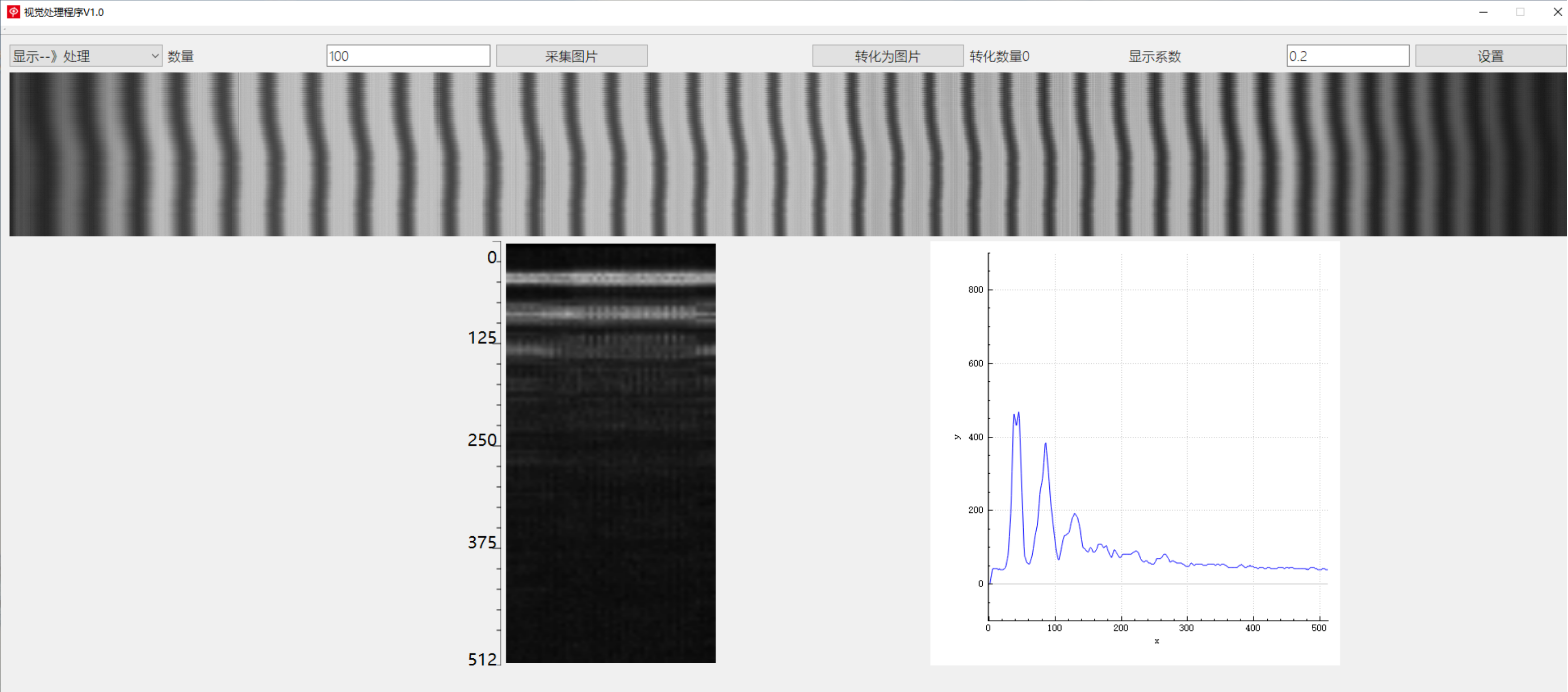Click the x axis label under the plot

[1156, 641]
